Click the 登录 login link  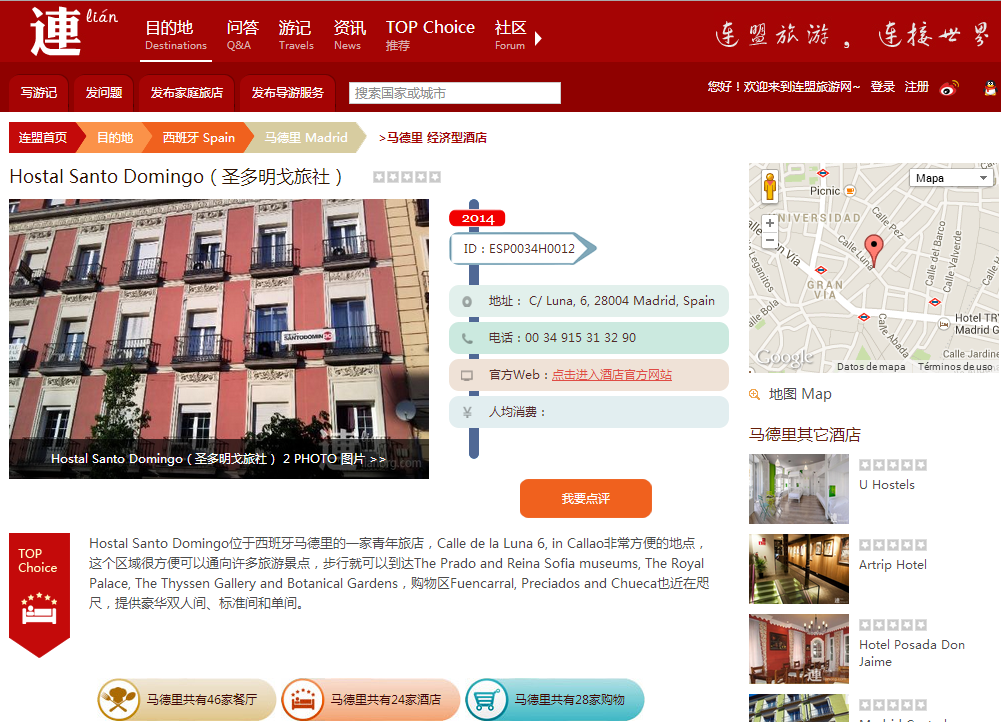(x=883, y=87)
